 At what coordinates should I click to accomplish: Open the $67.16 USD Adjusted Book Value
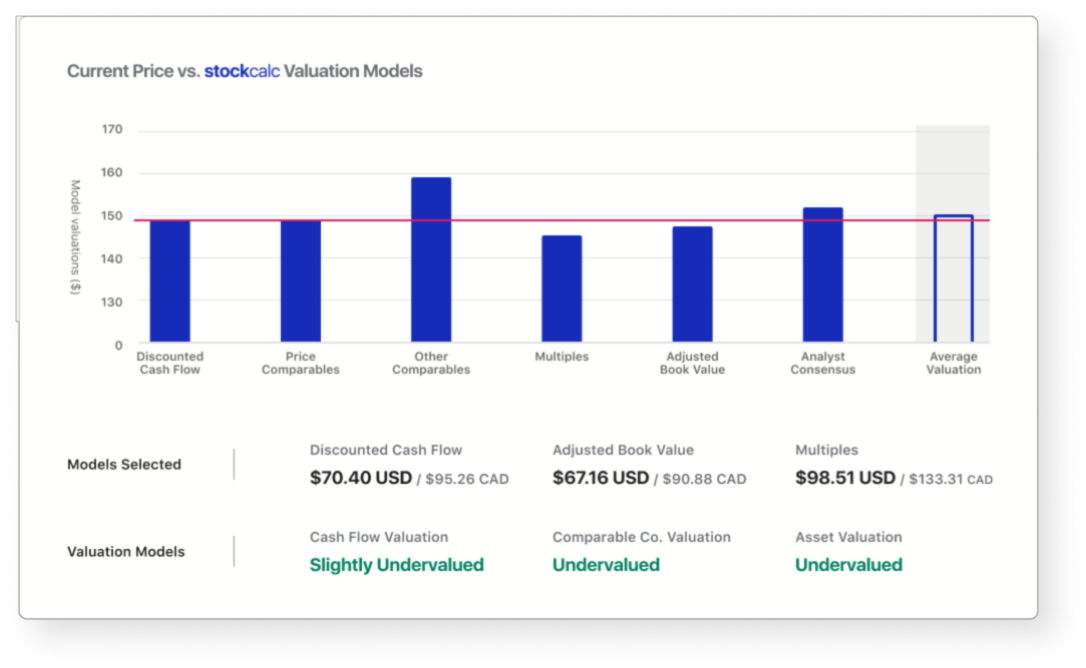[x=601, y=478]
